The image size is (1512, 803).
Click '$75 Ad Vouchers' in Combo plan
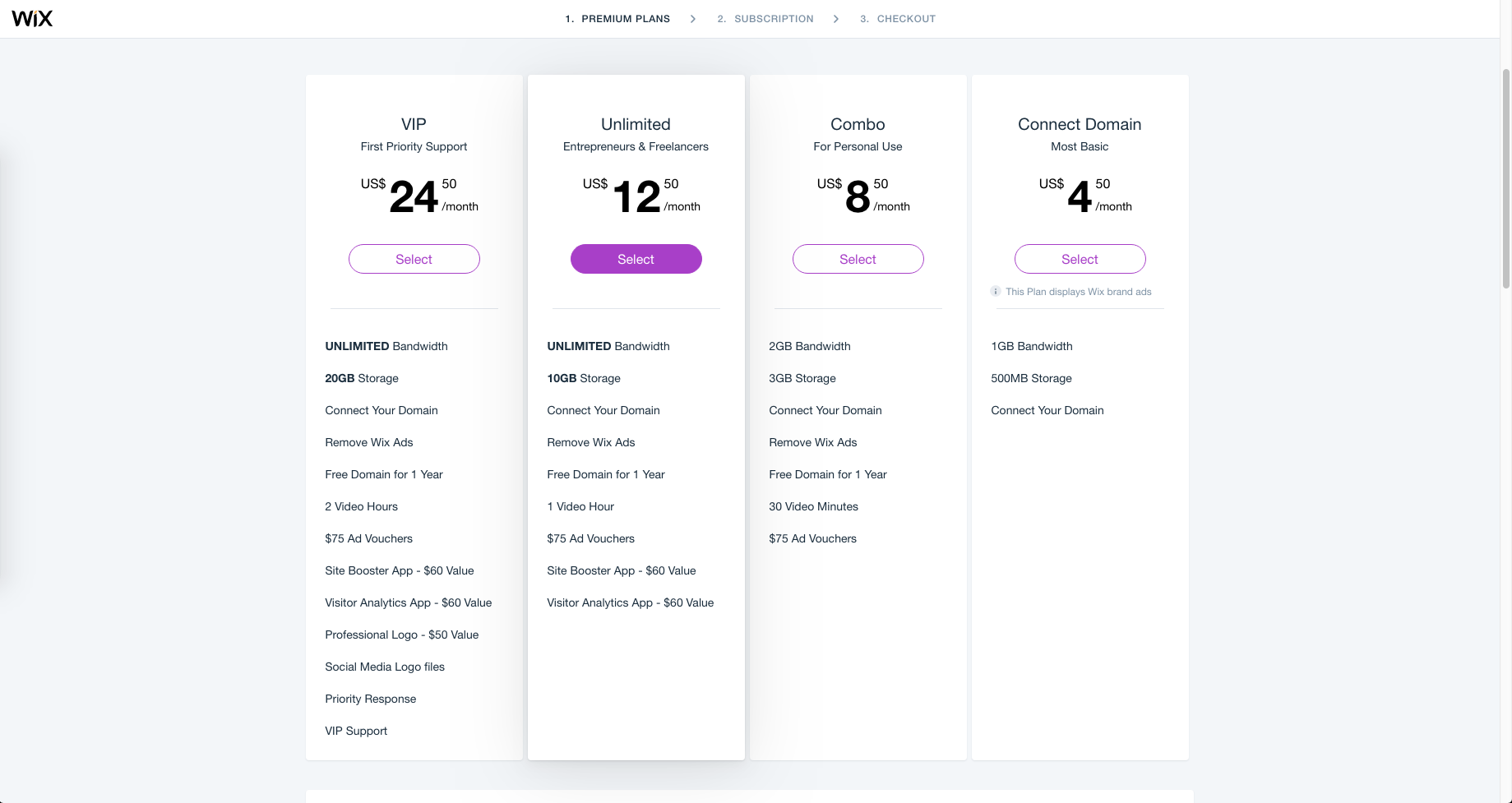click(x=813, y=538)
